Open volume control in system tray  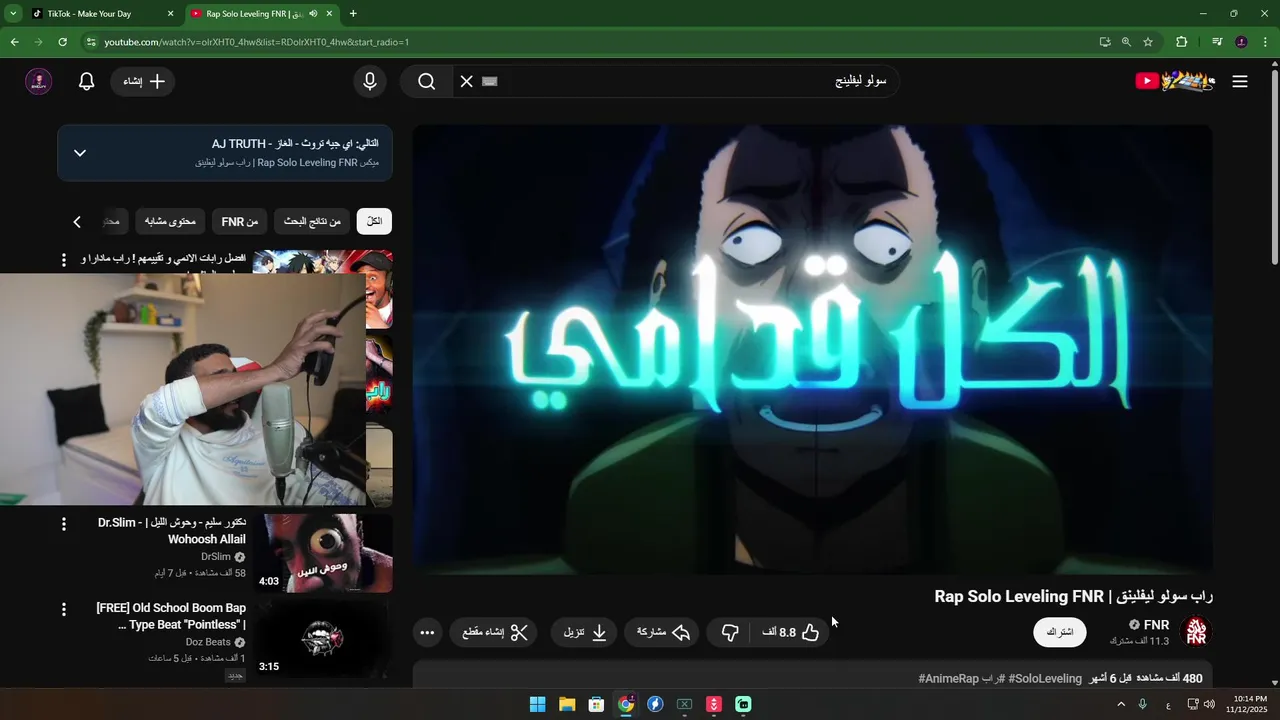click(x=1209, y=704)
